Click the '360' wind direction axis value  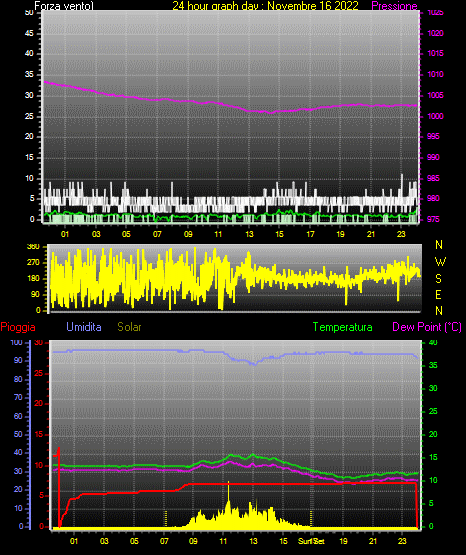click(33, 247)
